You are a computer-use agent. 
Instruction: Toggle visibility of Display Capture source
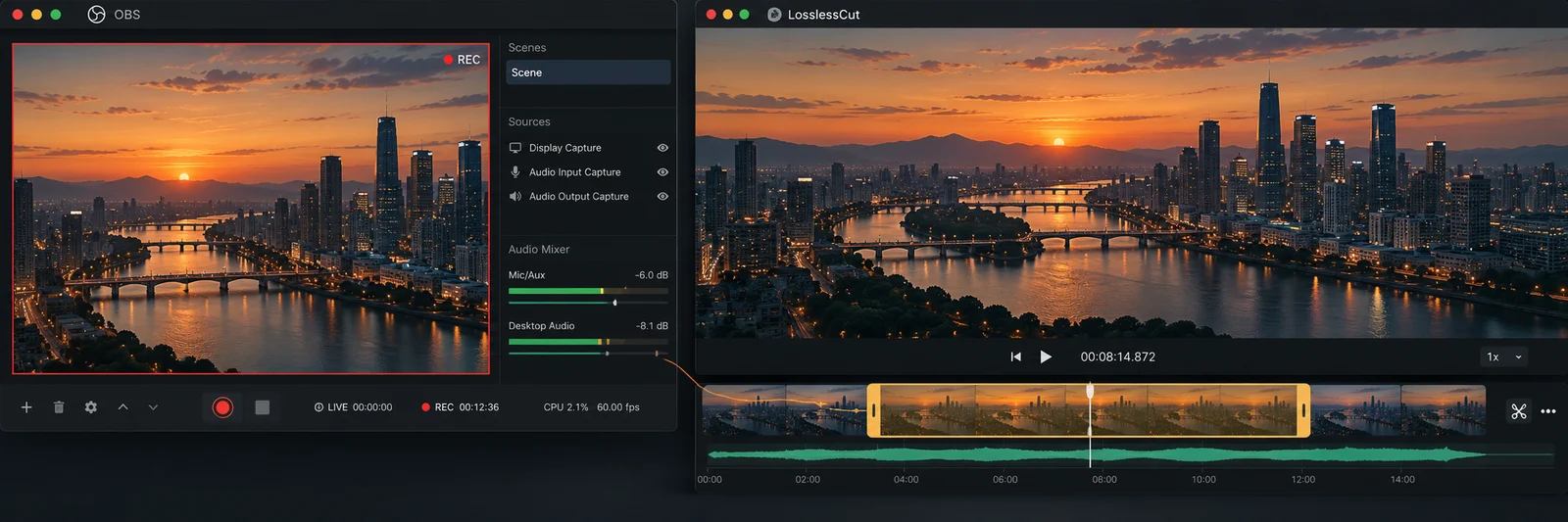click(x=662, y=148)
